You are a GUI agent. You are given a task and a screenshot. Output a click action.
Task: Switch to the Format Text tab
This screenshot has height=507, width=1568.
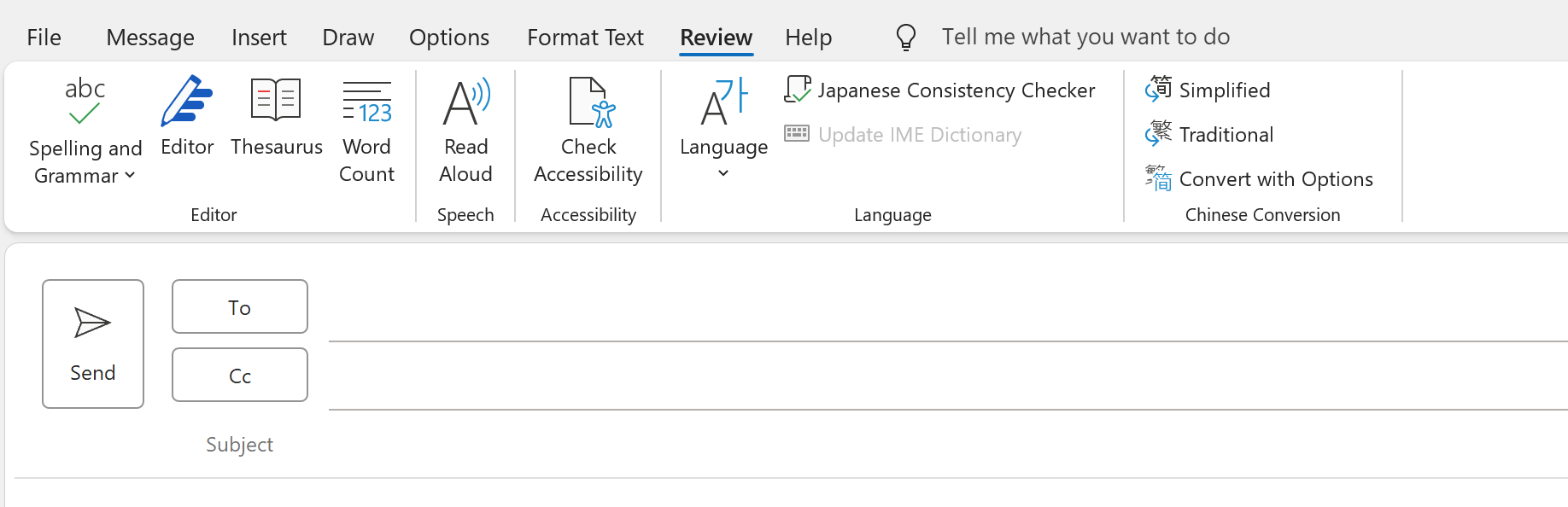(585, 38)
